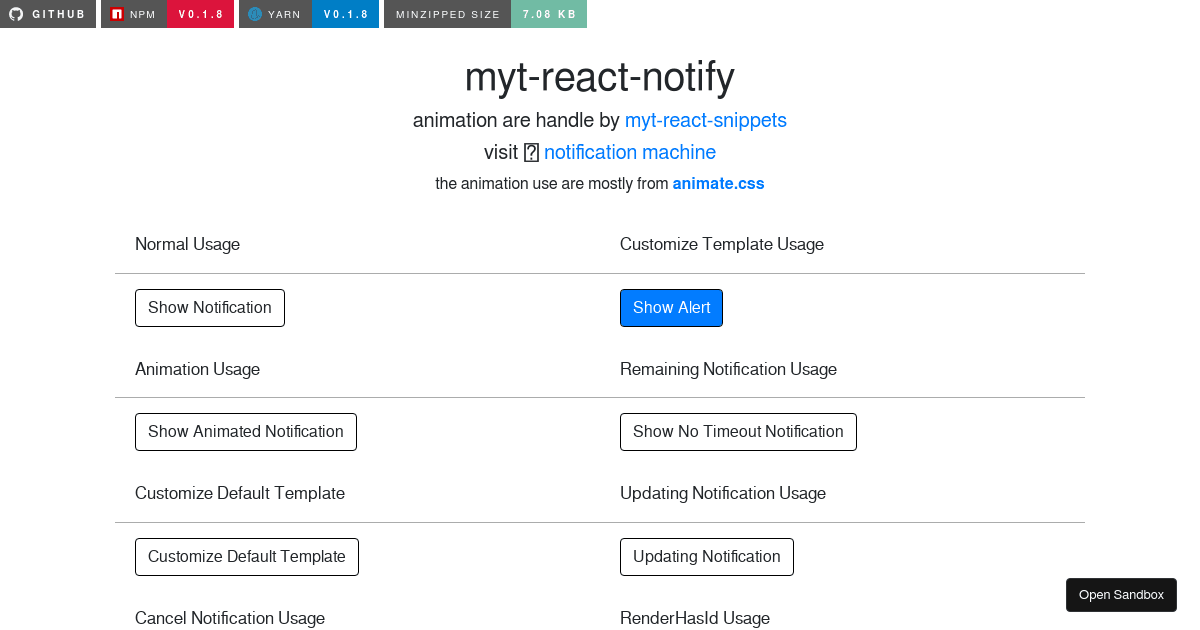Trigger Show Animated Notification

245,431
